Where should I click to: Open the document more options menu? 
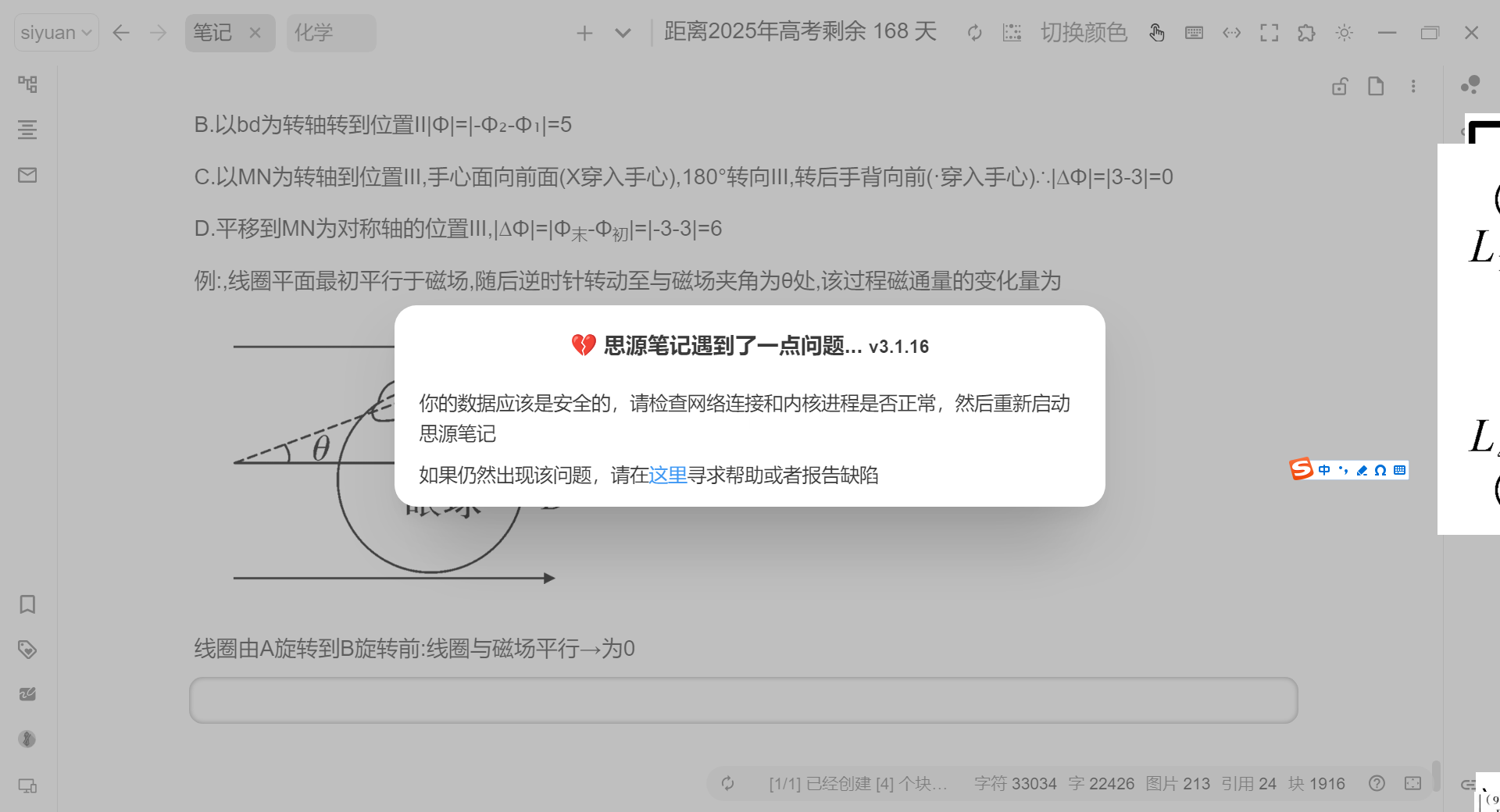pos(1413,86)
